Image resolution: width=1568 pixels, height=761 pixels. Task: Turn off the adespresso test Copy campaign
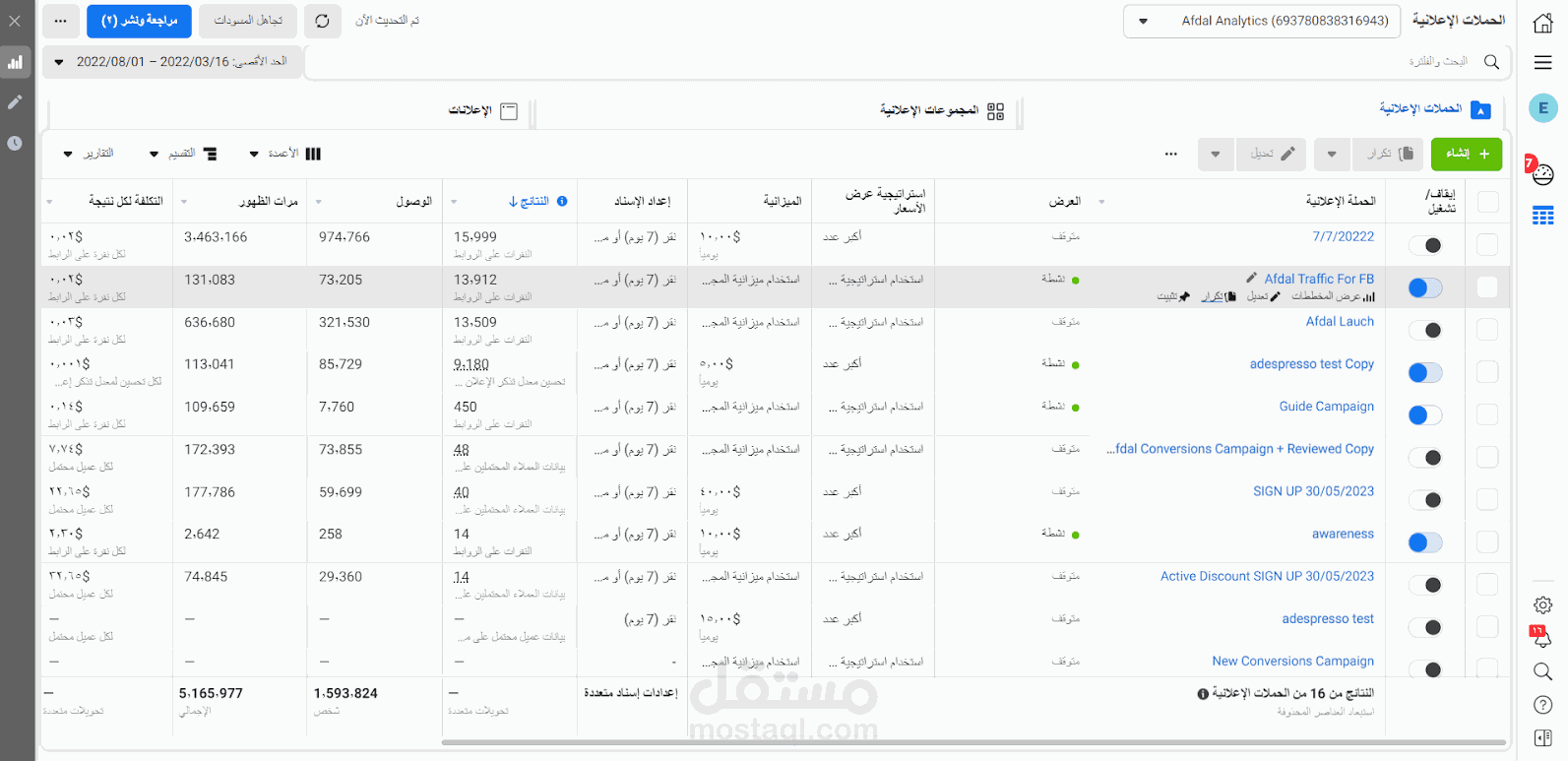pyautogui.click(x=1425, y=372)
